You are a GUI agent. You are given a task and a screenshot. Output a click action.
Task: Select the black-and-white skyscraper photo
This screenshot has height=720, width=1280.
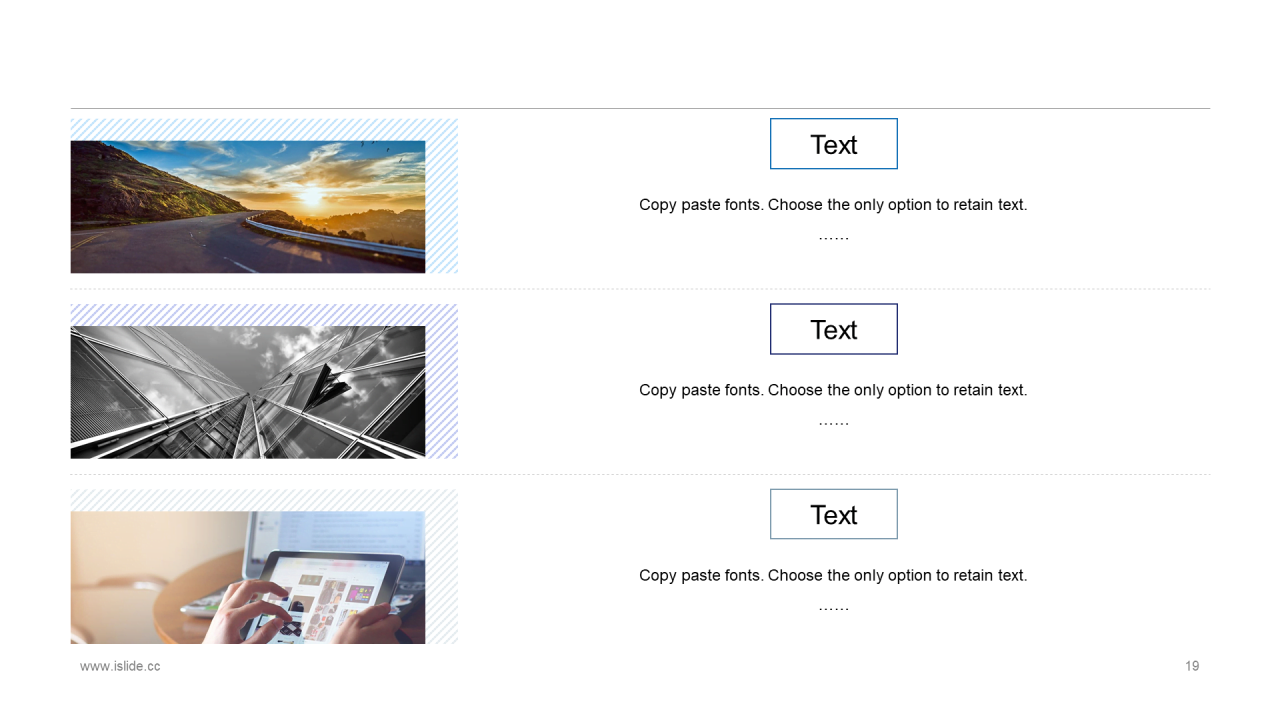(248, 392)
